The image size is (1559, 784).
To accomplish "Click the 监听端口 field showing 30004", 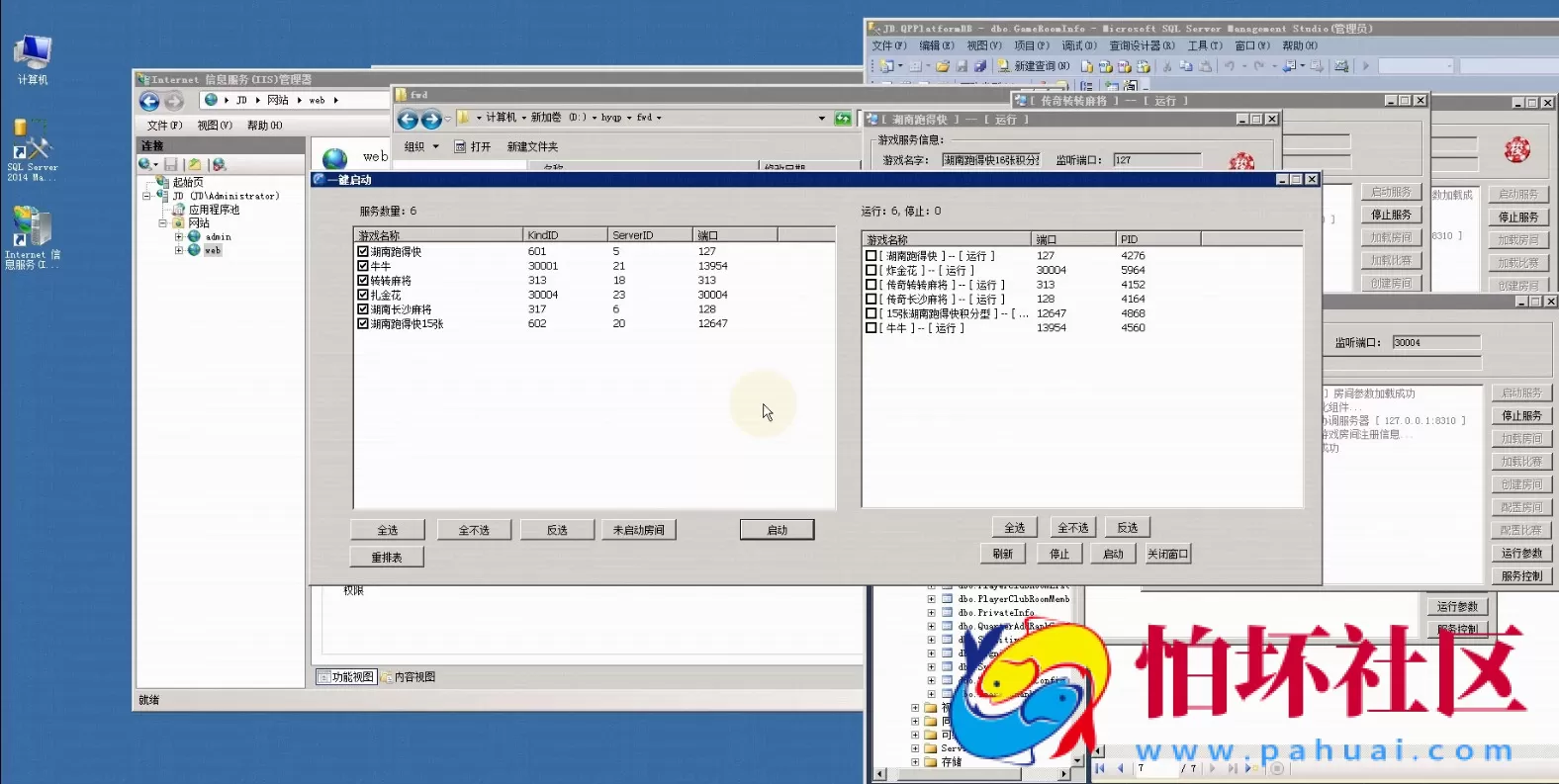I will [1435, 342].
